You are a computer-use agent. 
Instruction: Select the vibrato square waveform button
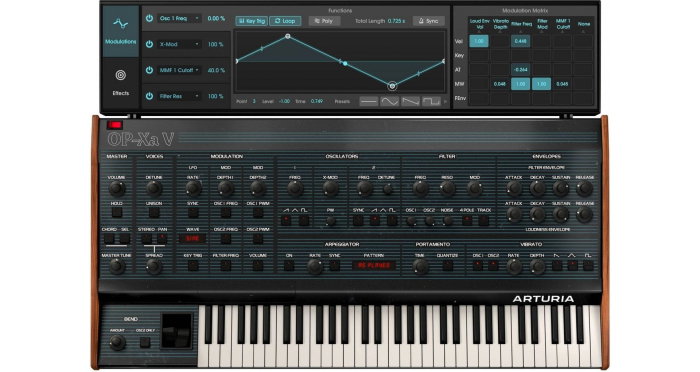click(x=588, y=266)
